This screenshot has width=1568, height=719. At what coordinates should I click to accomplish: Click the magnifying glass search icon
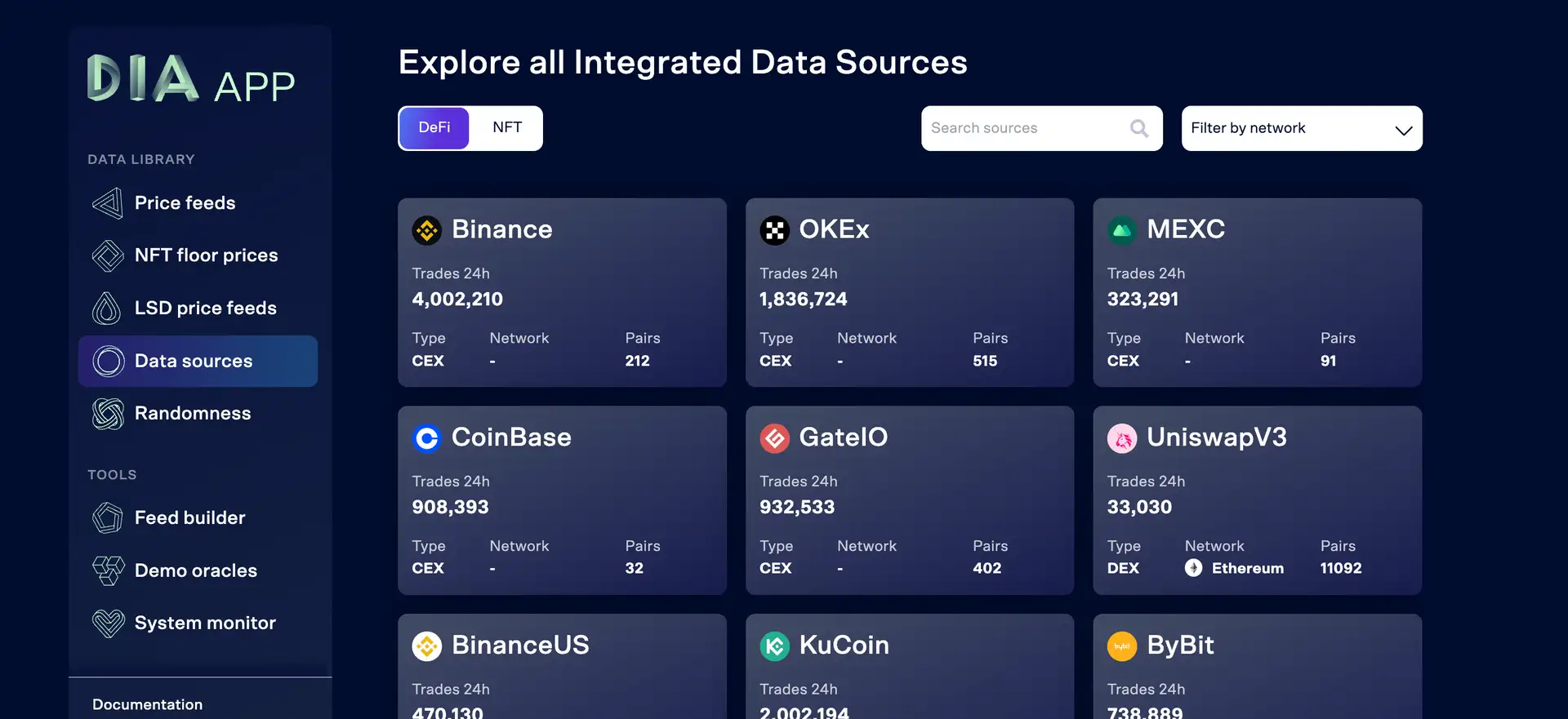(x=1138, y=128)
